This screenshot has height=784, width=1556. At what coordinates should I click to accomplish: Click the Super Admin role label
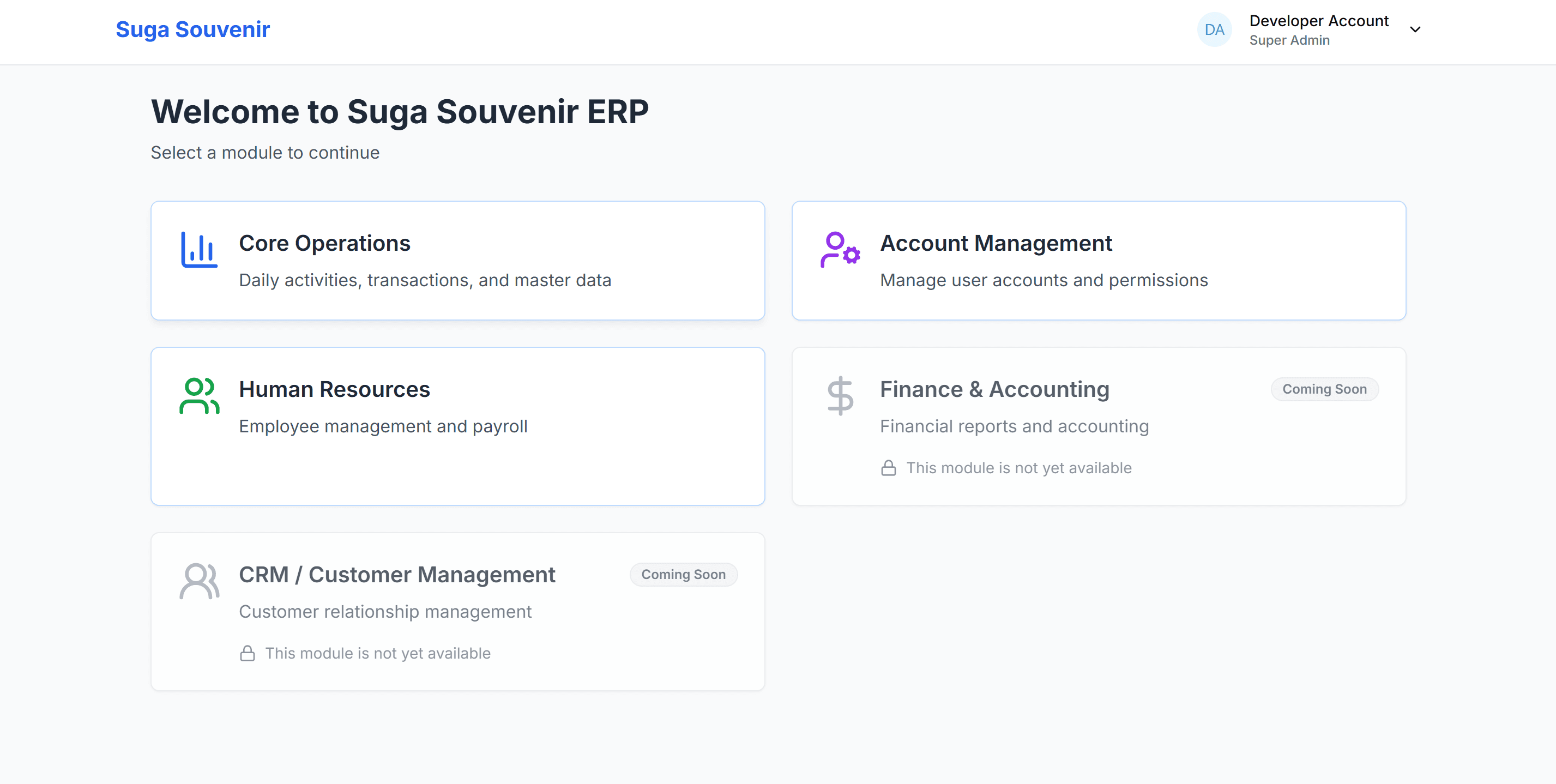(1289, 40)
